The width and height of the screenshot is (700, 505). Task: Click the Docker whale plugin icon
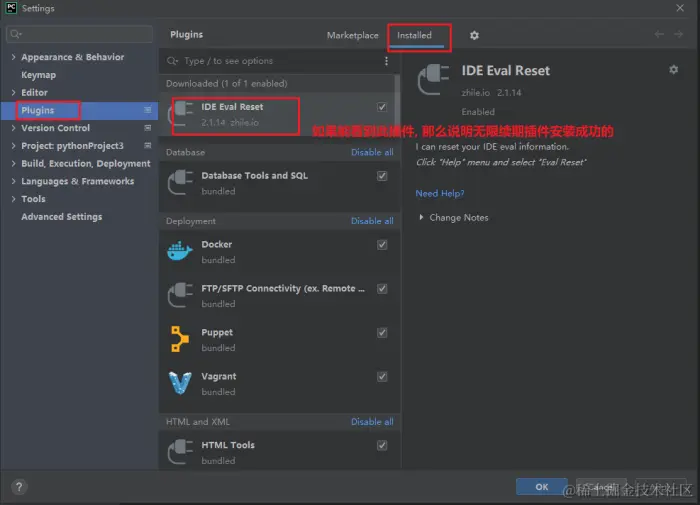(x=180, y=251)
